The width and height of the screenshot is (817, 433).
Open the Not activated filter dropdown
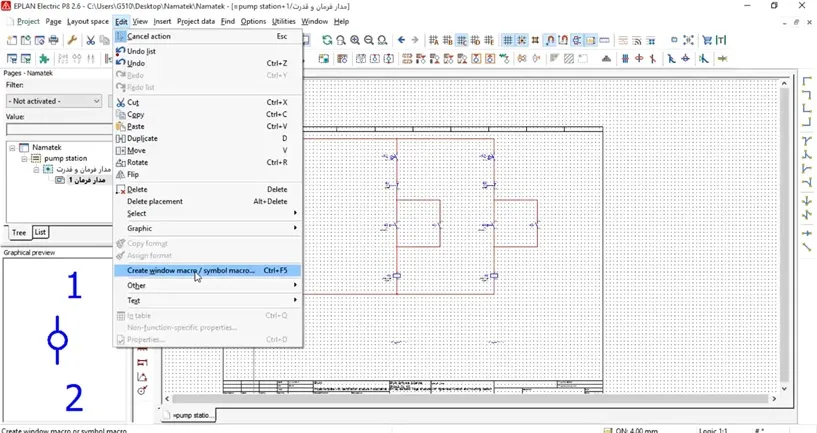(54, 101)
